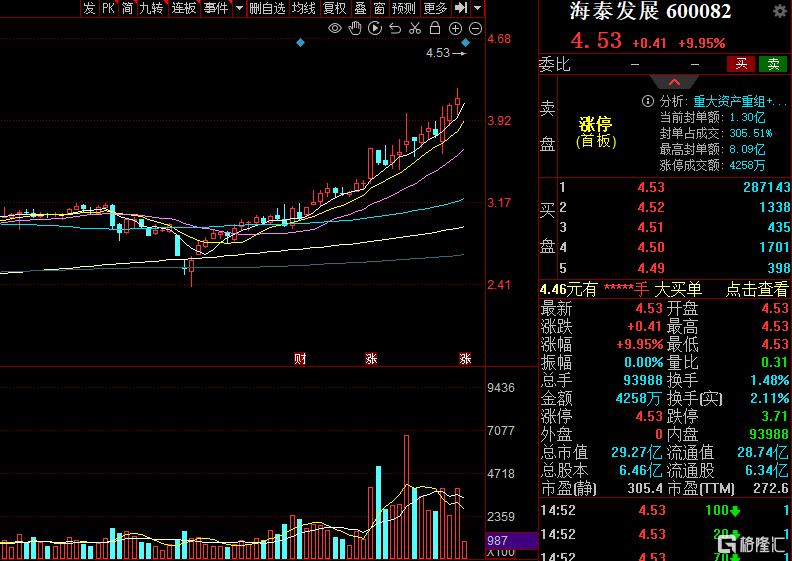Toggle the 九转 indicator
The width and height of the screenshot is (792, 561).
click(x=152, y=8)
